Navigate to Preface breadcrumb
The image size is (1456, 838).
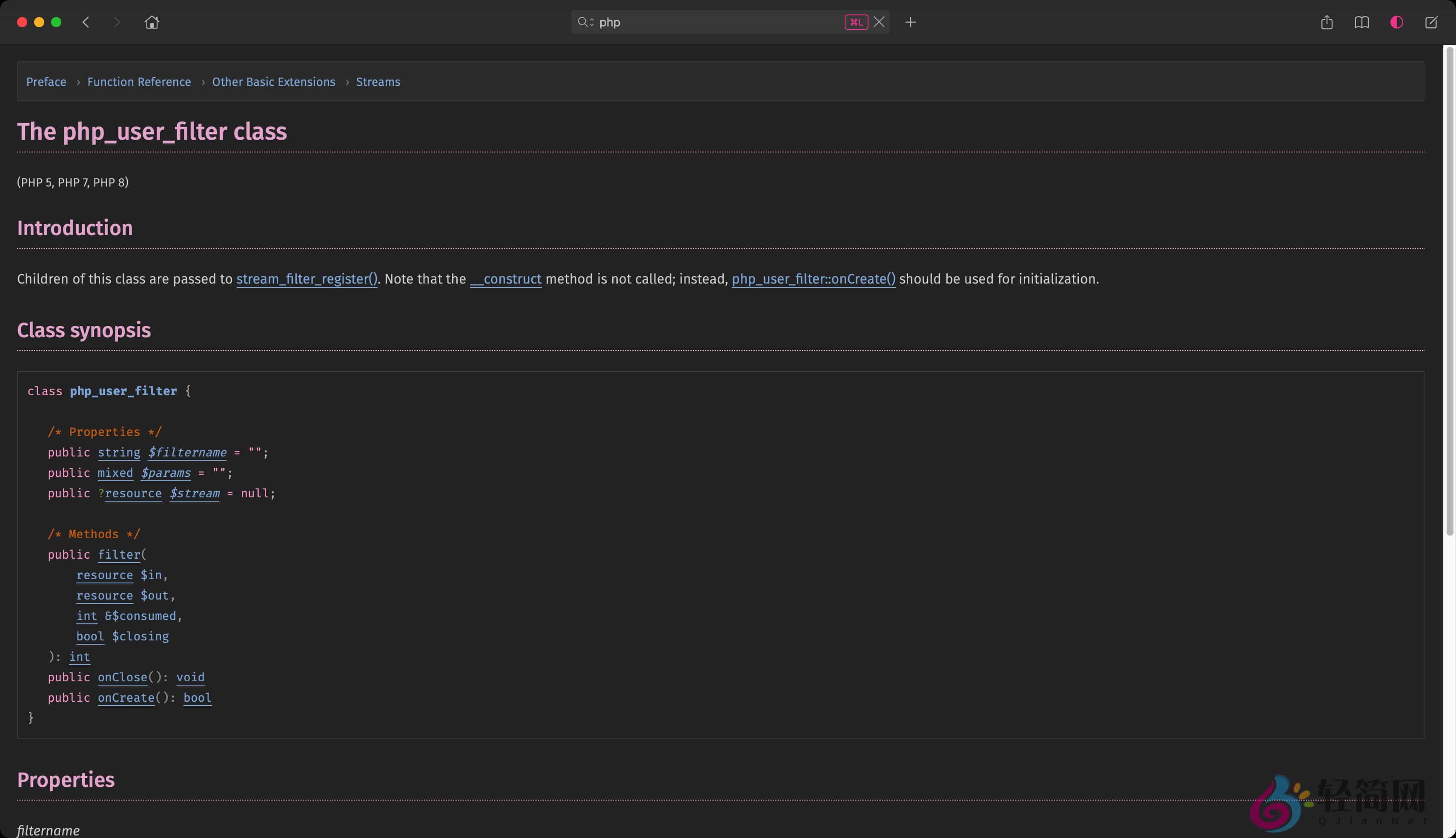click(x=46, y=82)
